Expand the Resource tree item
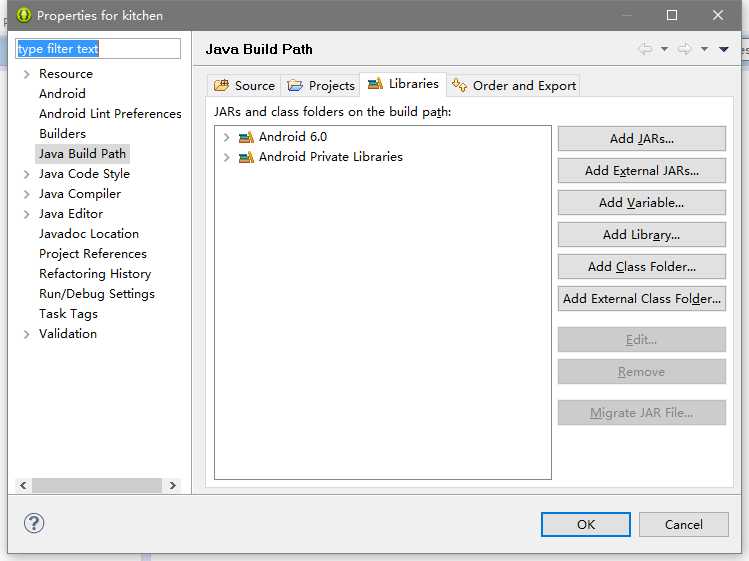 27,74
